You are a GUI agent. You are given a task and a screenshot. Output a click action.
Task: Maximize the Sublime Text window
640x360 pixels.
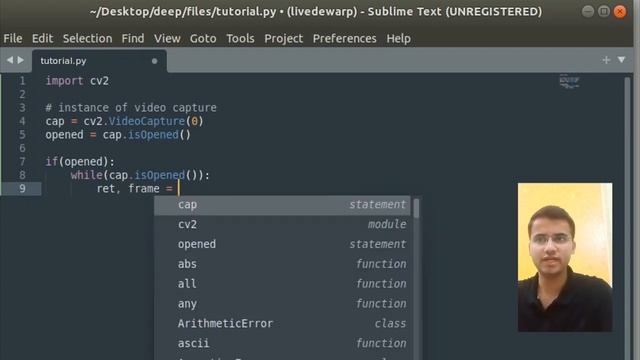[x=604, y=11]
